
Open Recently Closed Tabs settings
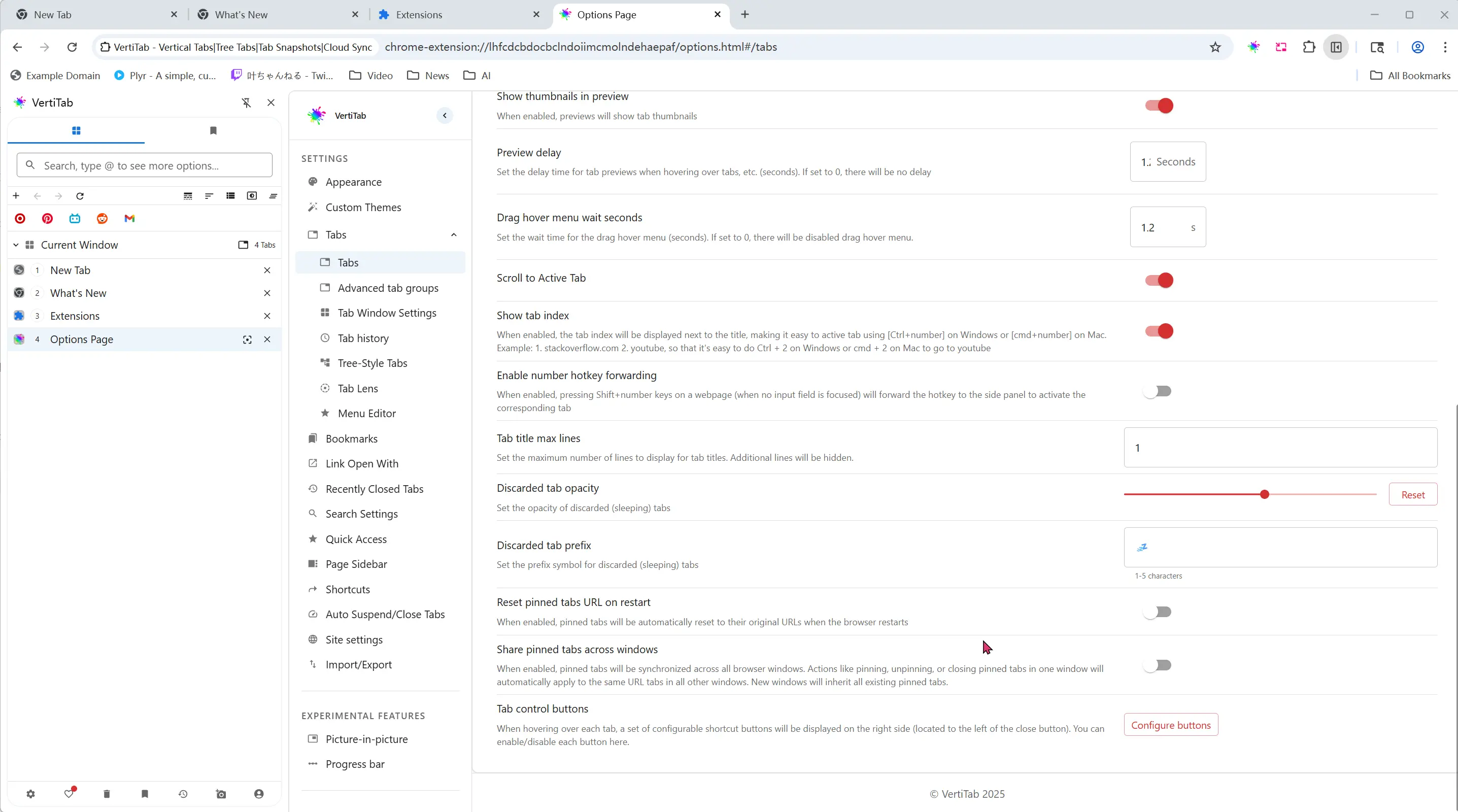tap(380, 489)
